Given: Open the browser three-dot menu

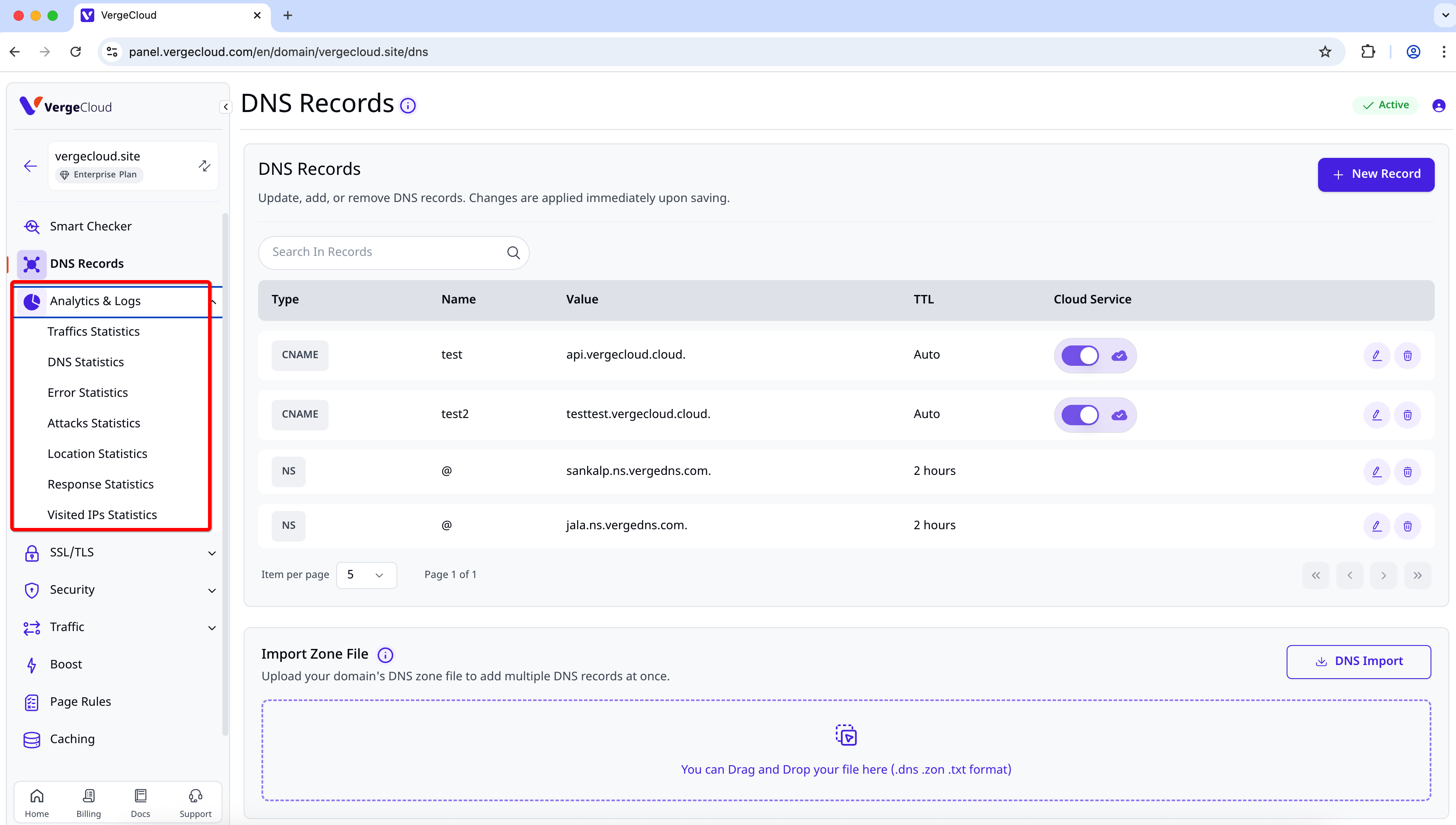Looking at the screenshot, I should pyautogui.click(x=1444, y=52).
